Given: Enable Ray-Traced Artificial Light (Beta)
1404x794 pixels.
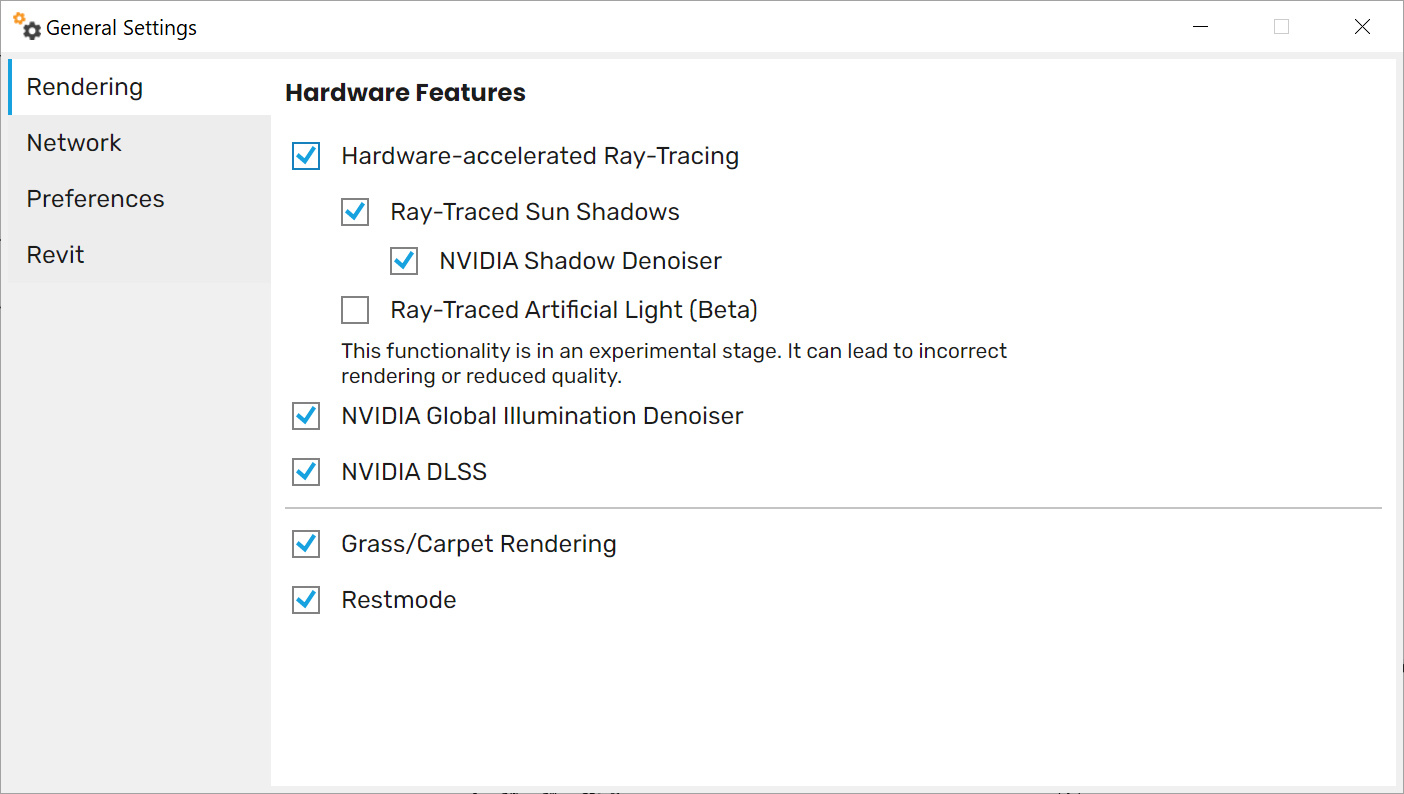Looking at the screenshot, I should point(355,310).
